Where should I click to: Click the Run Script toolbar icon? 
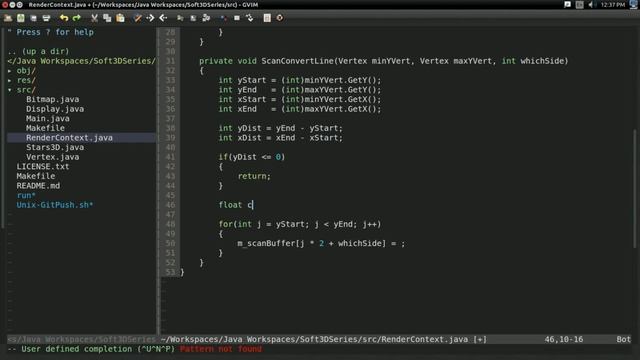pyautogui.click(x=207, y=18)
